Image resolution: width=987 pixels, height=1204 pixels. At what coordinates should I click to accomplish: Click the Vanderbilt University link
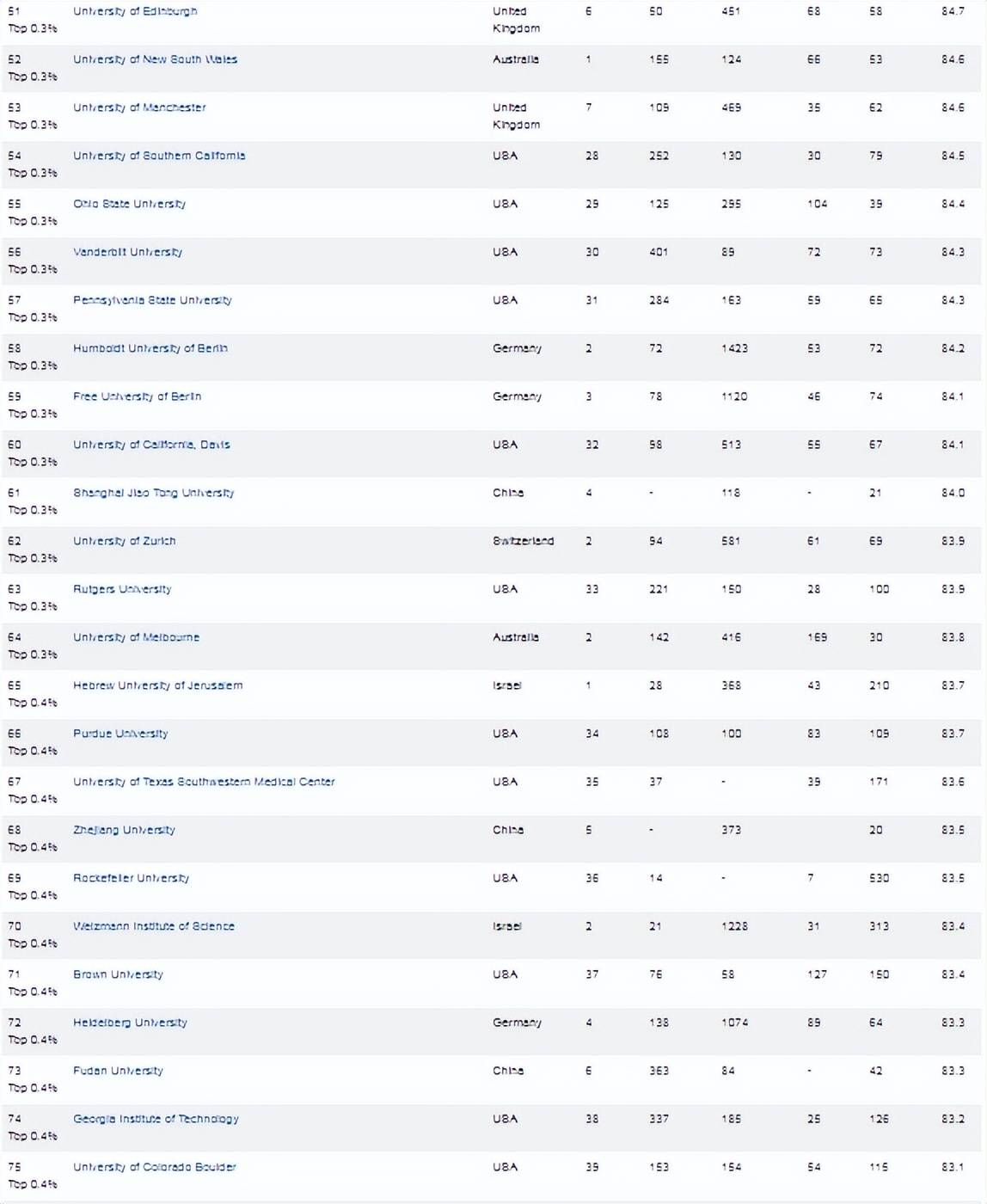(x=127, y=252)
